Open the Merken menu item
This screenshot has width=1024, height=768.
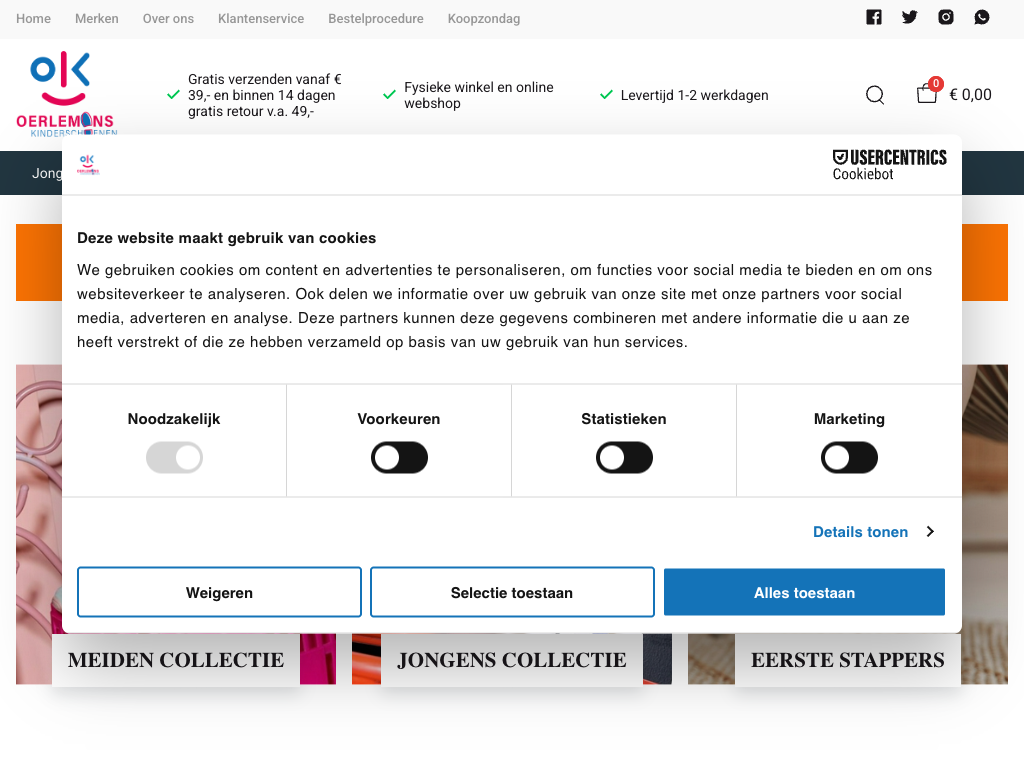pos(97,19)
